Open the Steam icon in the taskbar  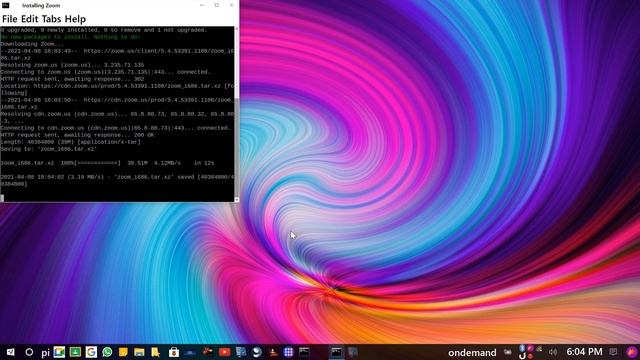pyautogui.click(x=257, y=352)
